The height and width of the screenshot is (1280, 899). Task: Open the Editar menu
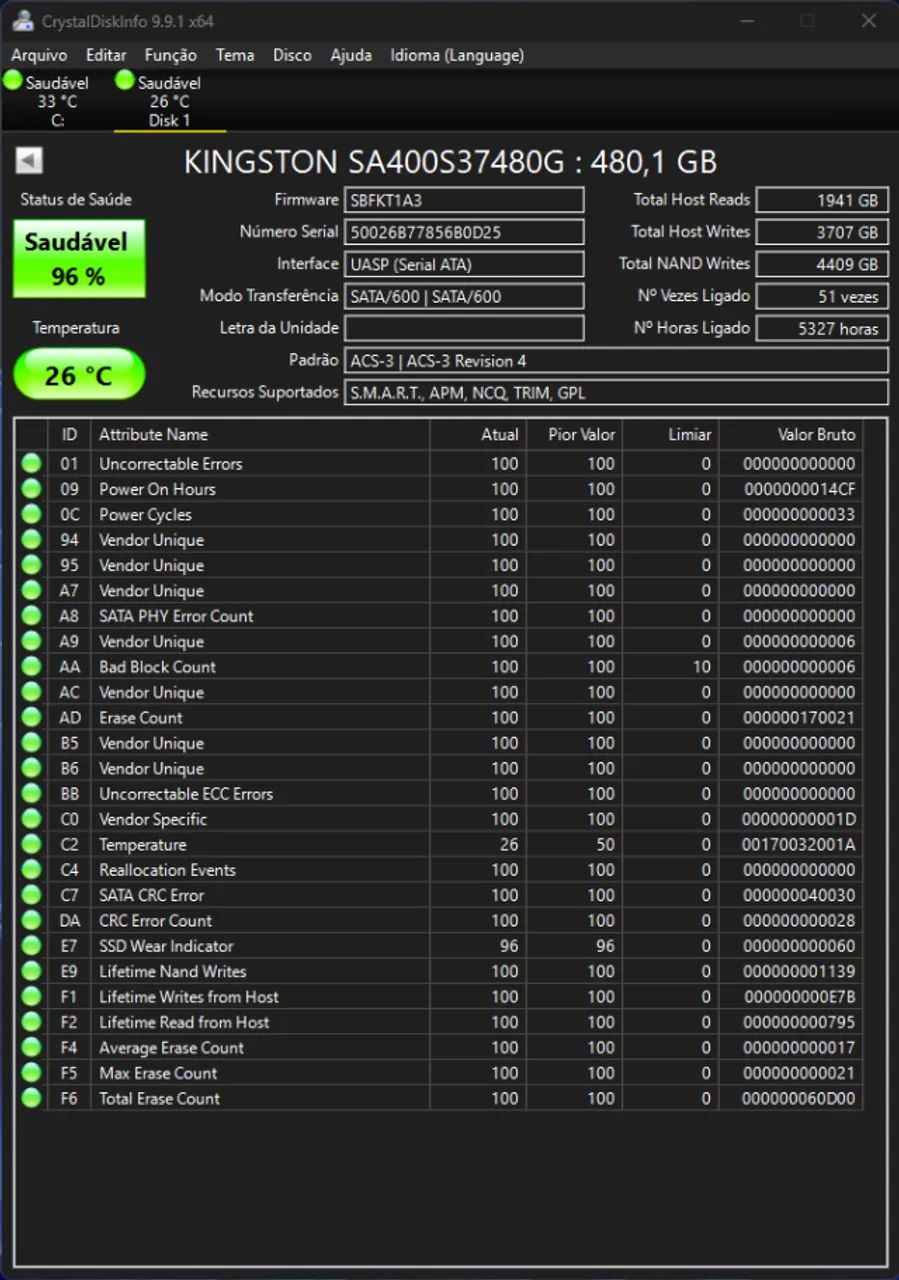point(106,55)
